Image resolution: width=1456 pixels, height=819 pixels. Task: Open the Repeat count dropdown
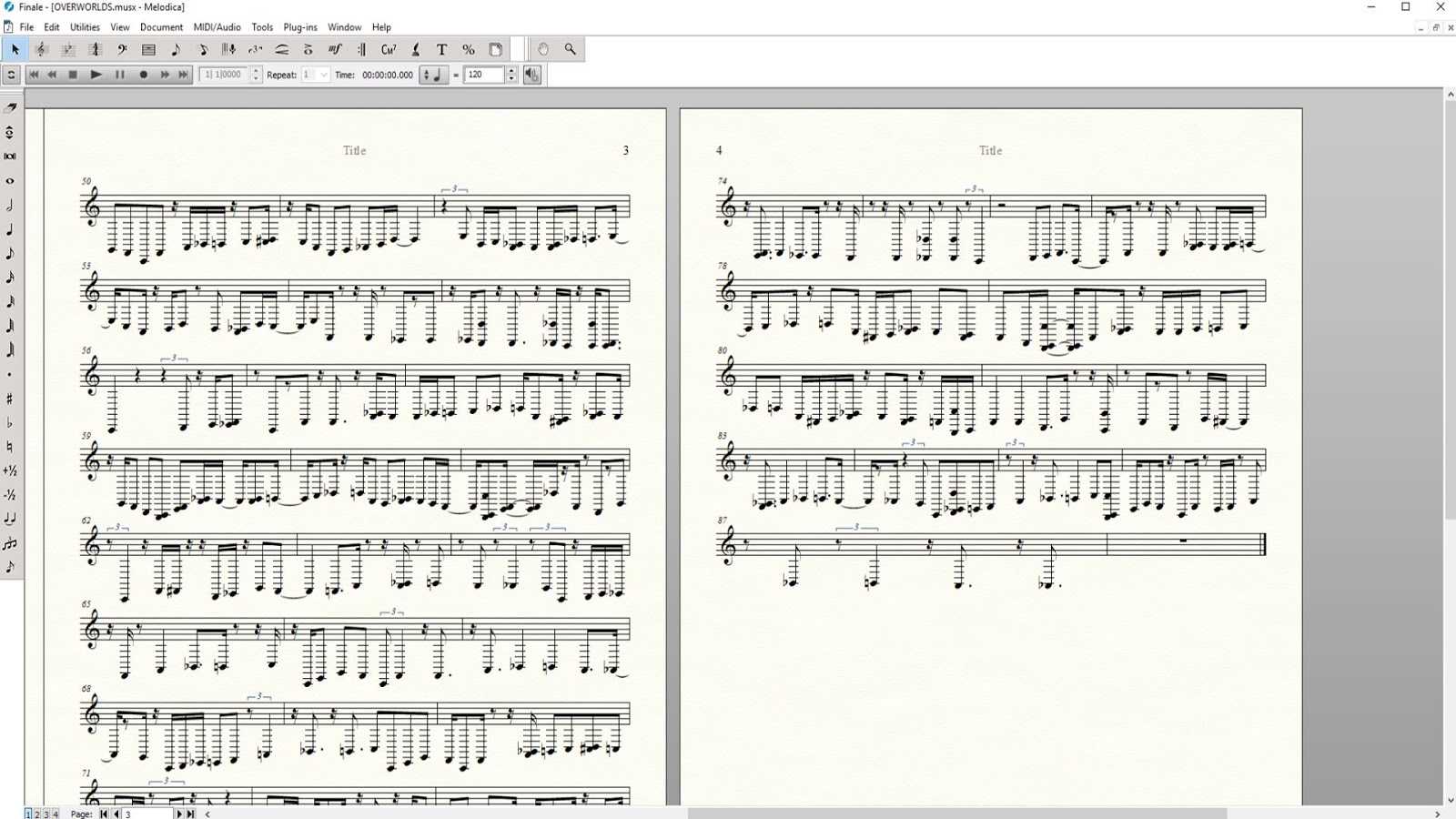click(x=315, y=75)
